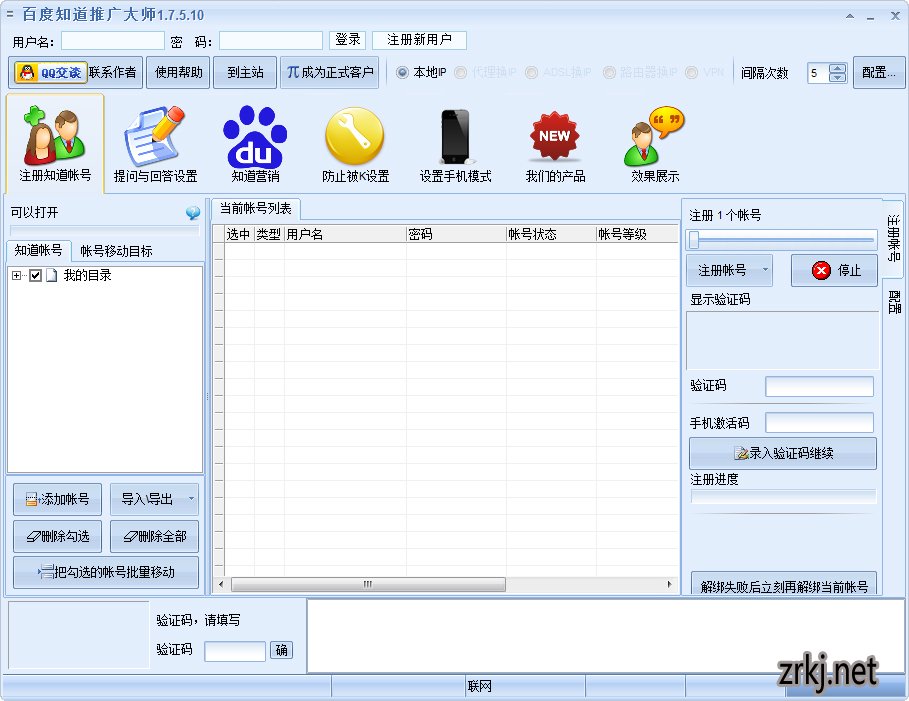Viewport: 909px width, 701px height.
Task: Focus the 手机激活码 input field
Action: coord(819,423)
